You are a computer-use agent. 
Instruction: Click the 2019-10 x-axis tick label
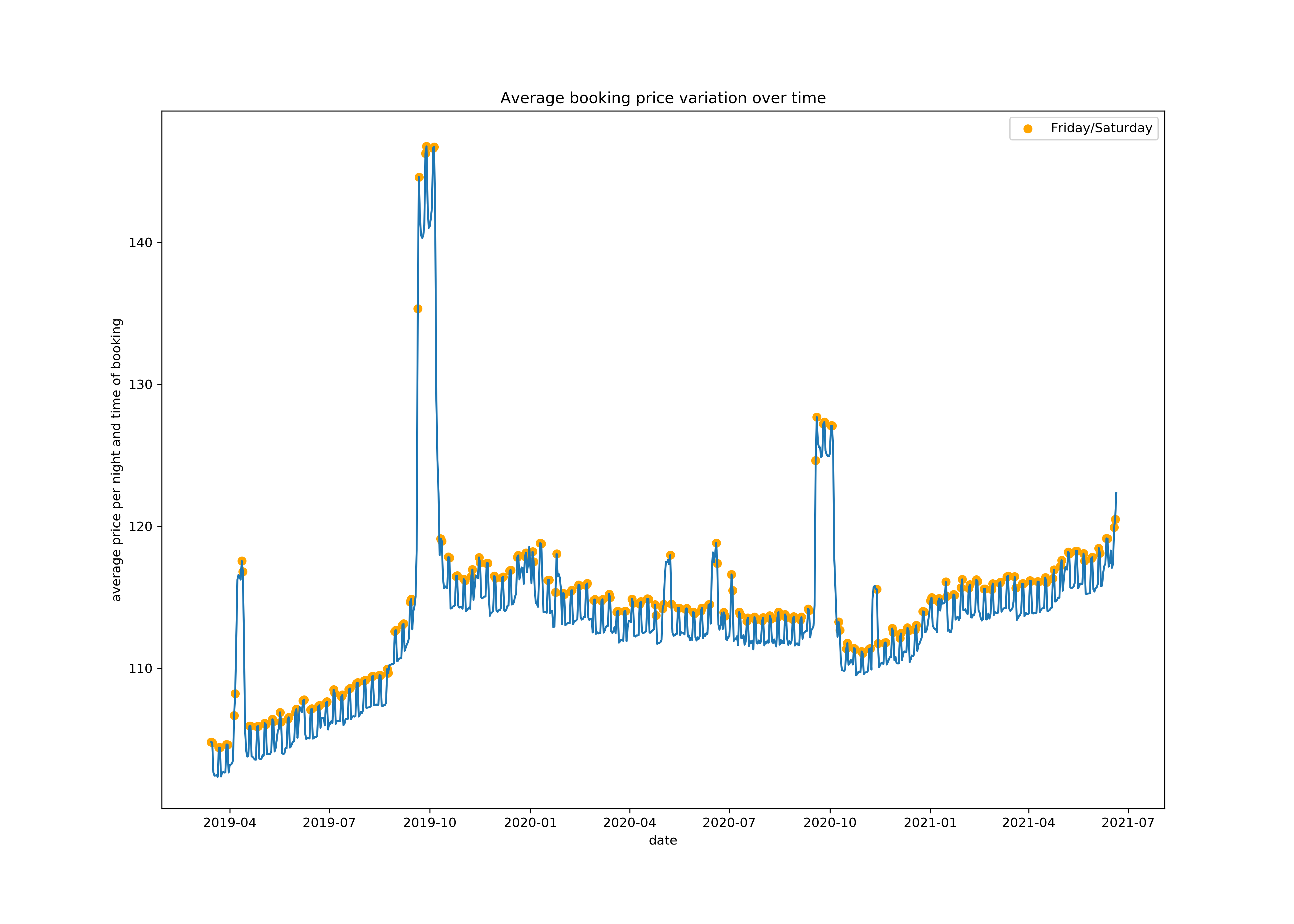point(429,823)
